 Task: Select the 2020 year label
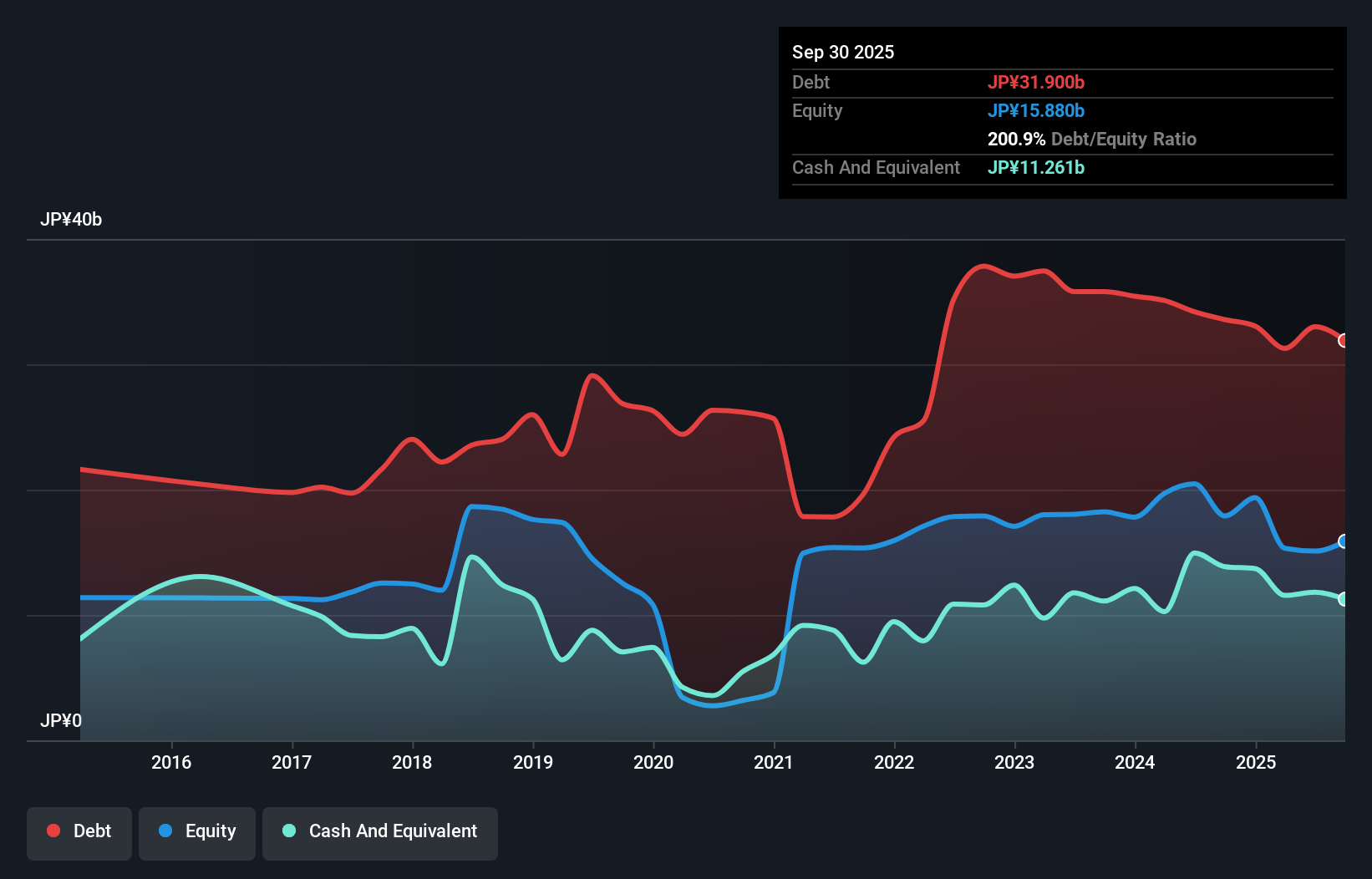[653, 762]
